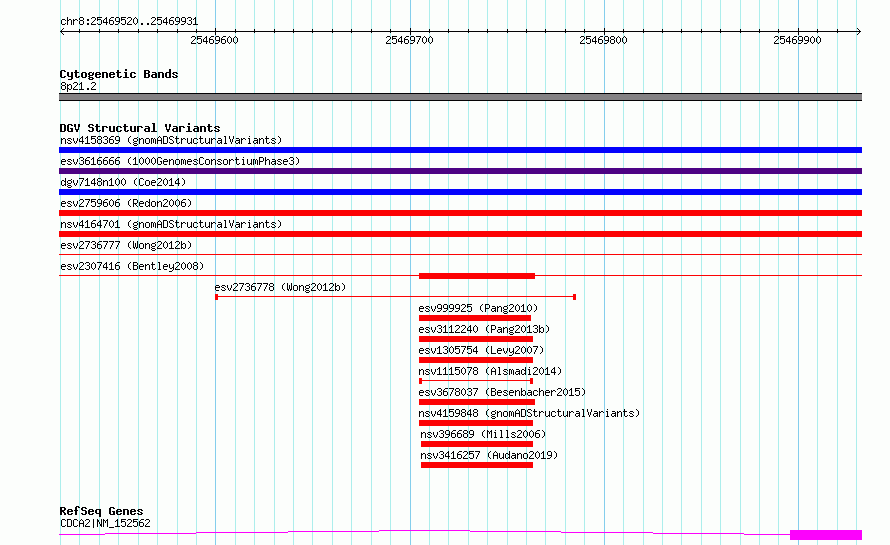Select the thin esv2736778 variant line
Image resolution: width=890 pixels, height=545 pixels.
click(x=396, y=297)
